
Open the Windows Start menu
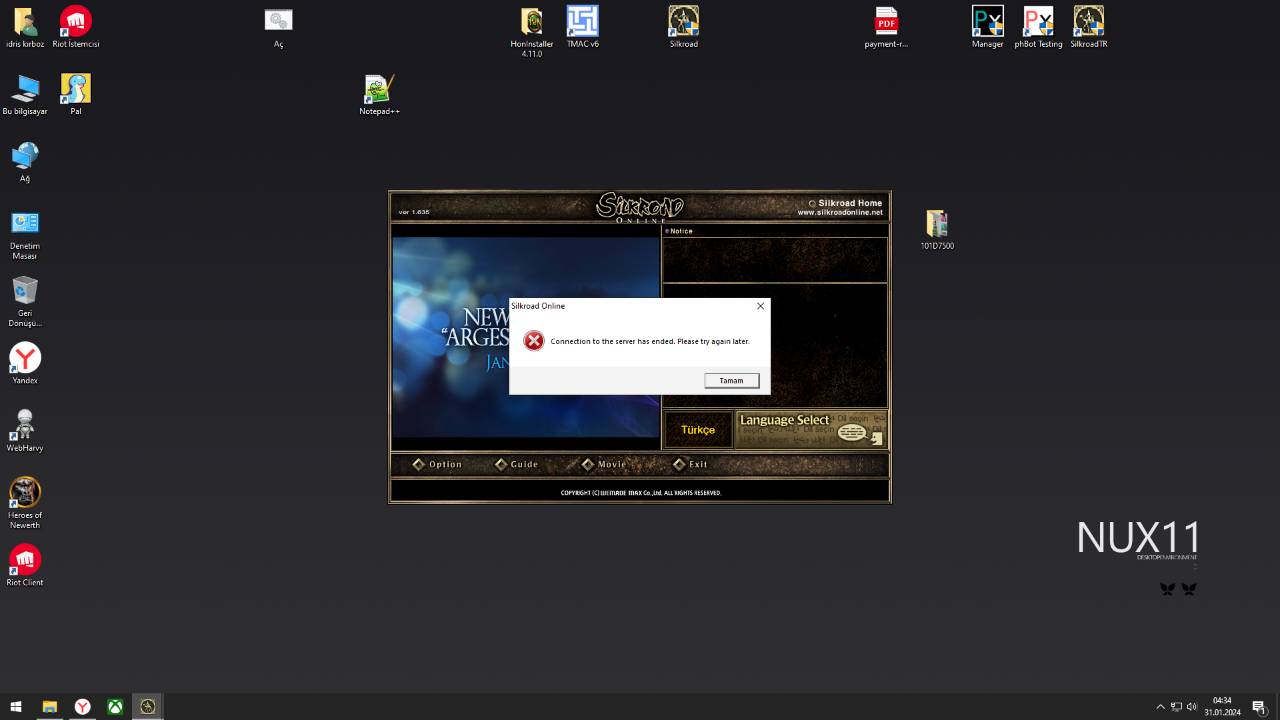(x=16, y=706)
